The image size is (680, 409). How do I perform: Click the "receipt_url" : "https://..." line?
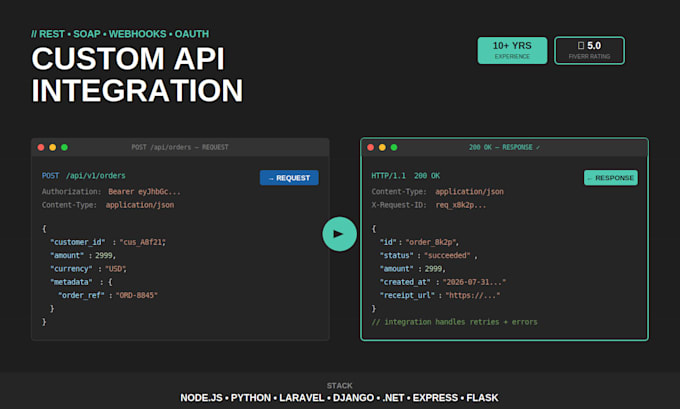click(x=440, y=295)
